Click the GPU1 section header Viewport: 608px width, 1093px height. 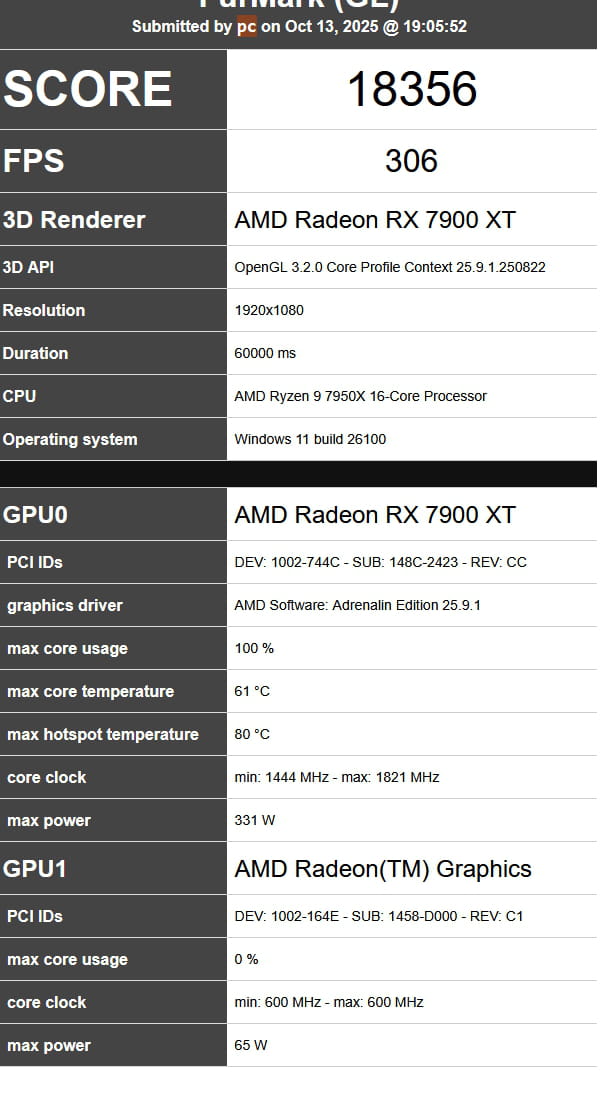[36, 868]
